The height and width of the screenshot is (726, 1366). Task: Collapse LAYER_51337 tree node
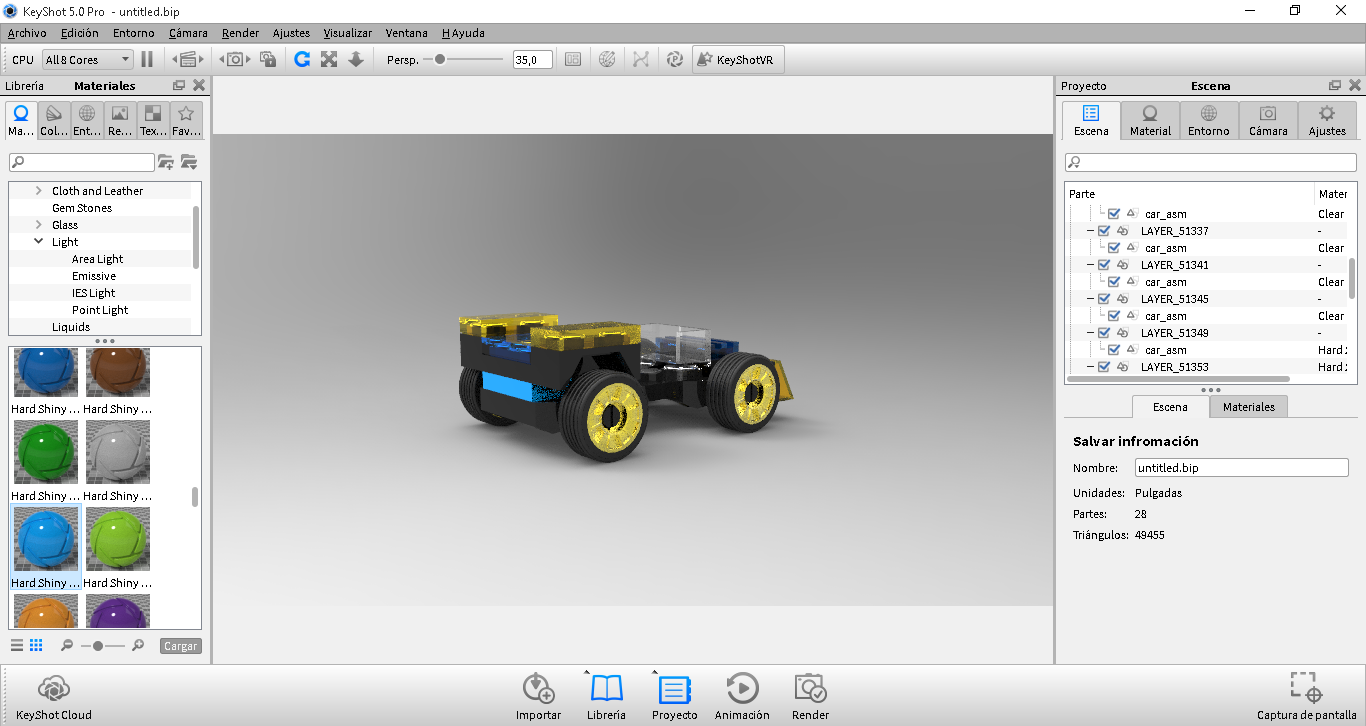tap(1091, 231)
